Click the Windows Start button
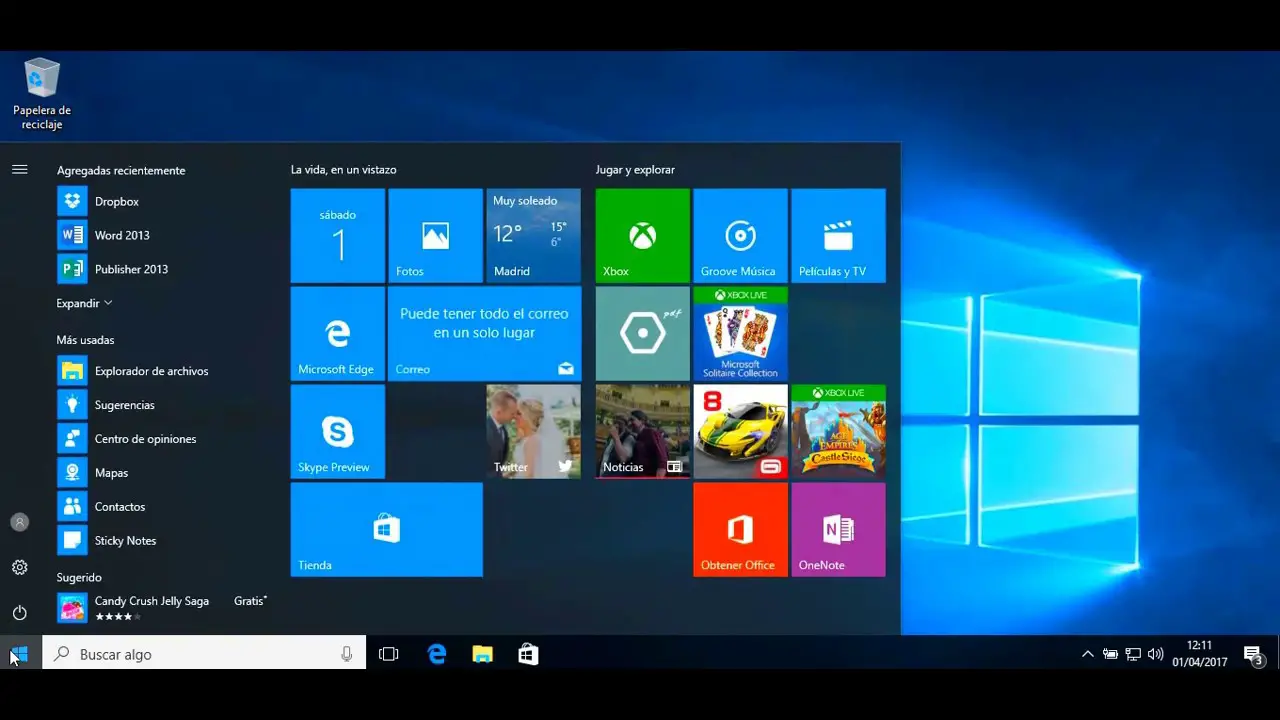1280x720 pixels. (x=20, y=654)
